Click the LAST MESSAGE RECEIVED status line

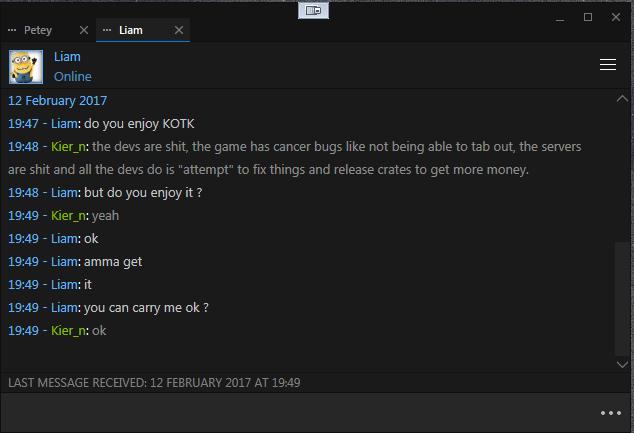click(x=154, y=382)
